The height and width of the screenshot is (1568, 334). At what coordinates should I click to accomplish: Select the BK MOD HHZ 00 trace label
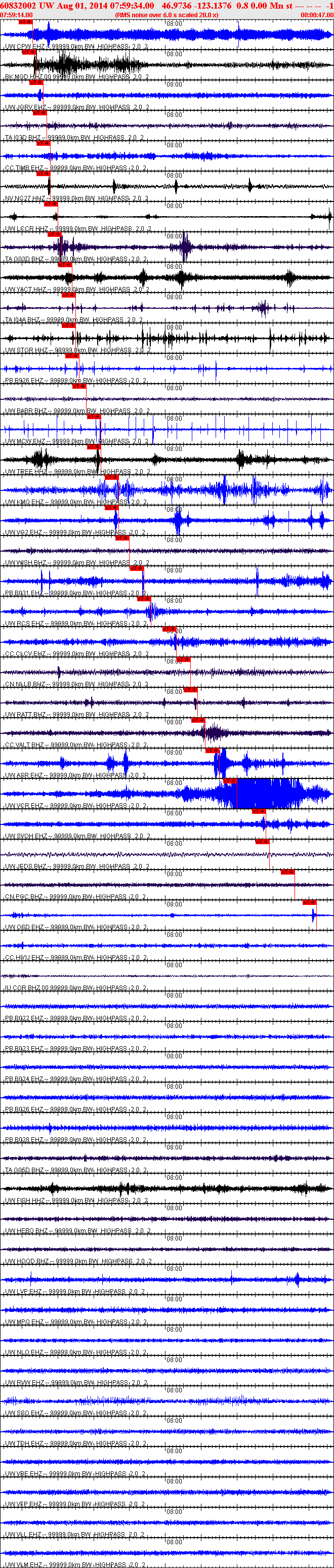[x=76, y=77]
